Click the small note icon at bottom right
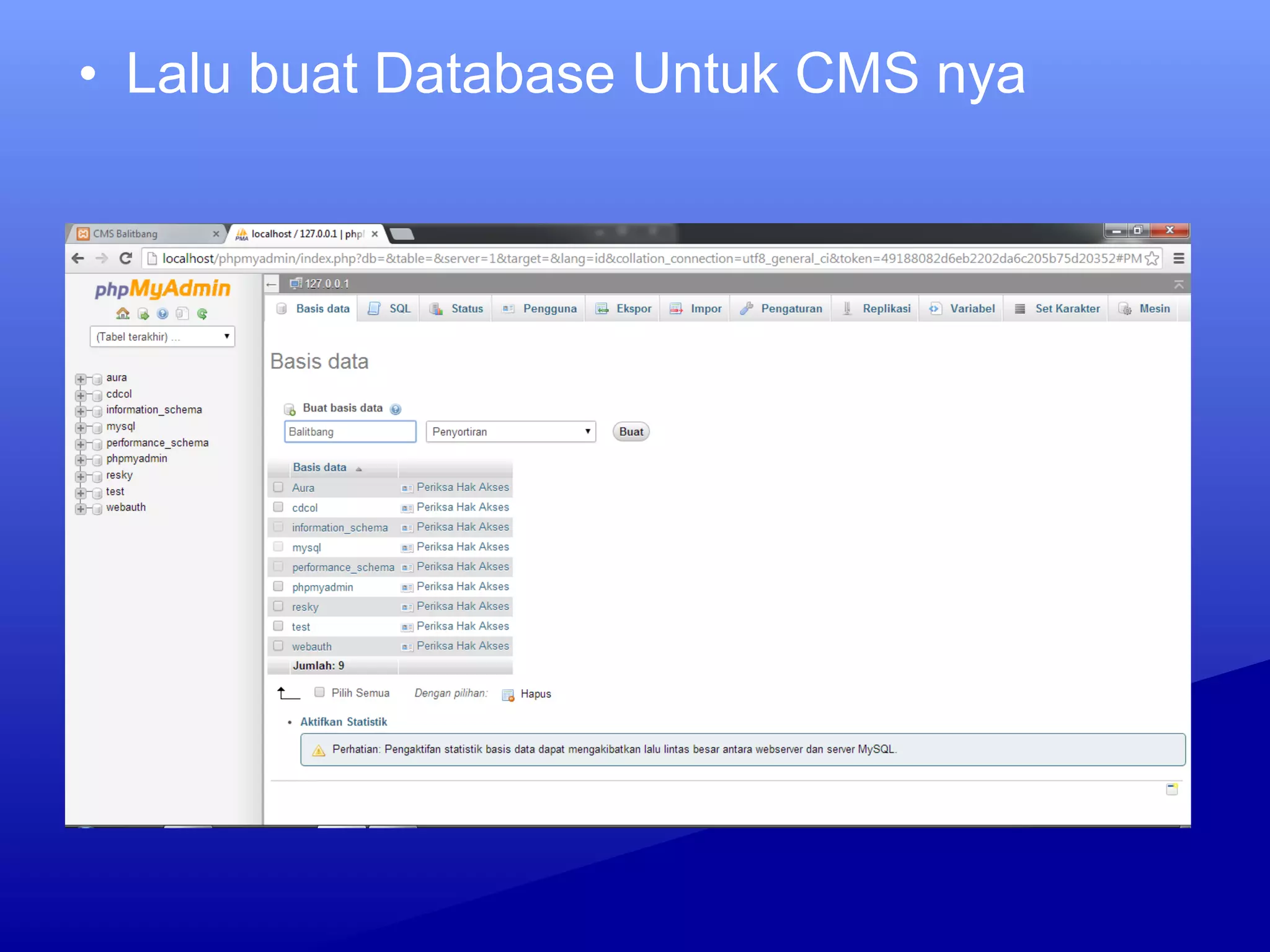Image resolution: width=1270 pixels, height=952 pixels. pos(1171,789)
